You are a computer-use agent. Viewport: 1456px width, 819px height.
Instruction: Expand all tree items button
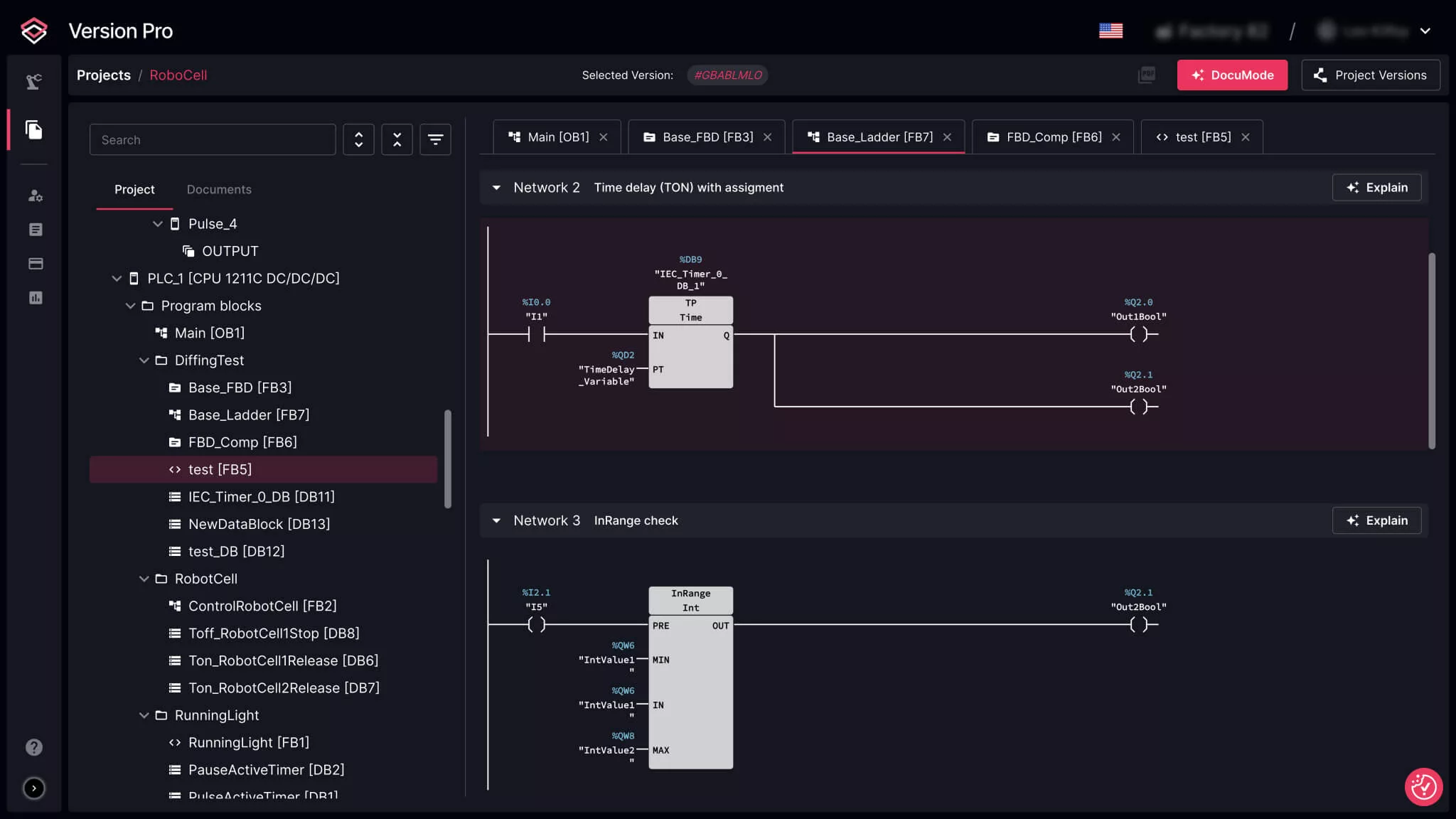(358, 140)
